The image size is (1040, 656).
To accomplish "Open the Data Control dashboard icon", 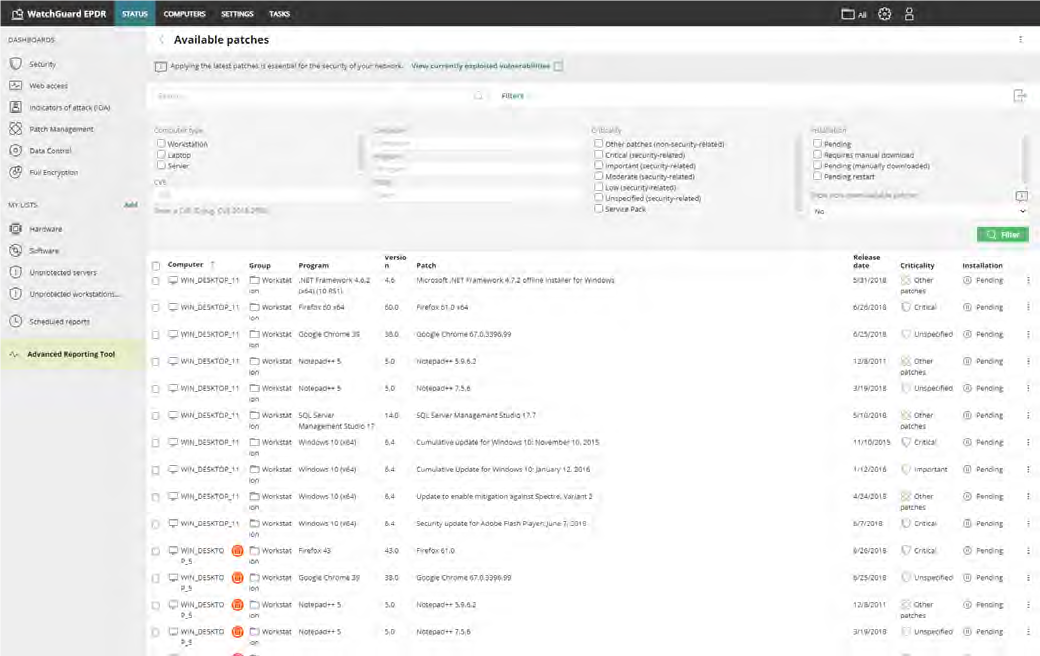I will [16, 151].
